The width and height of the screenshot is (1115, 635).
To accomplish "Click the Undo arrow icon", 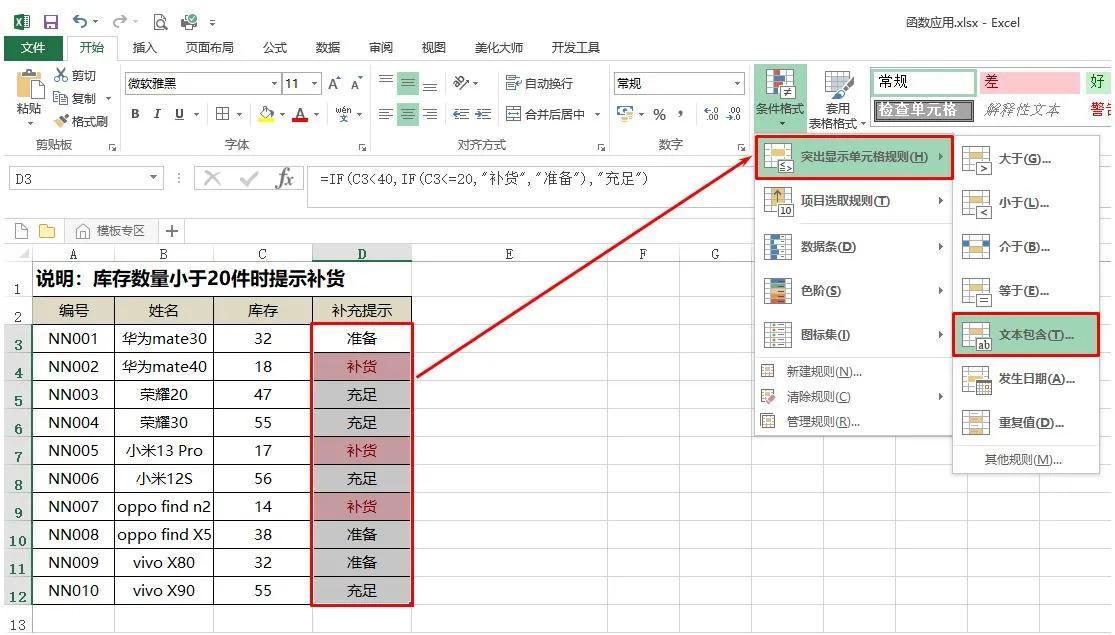I will (x=80, y=21).
